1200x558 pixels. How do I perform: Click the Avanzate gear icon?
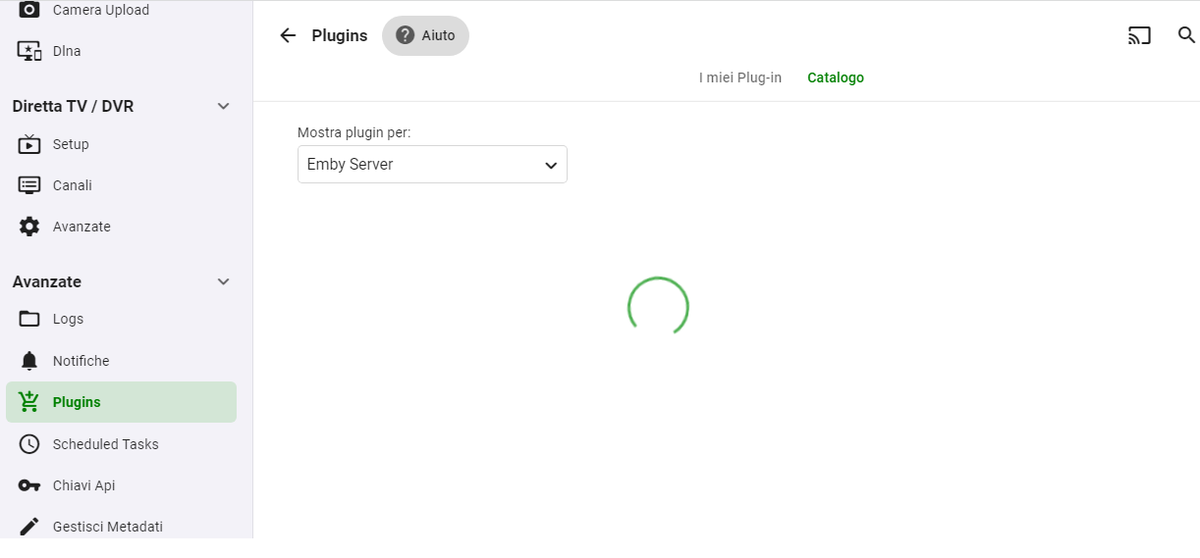[30, 227]
